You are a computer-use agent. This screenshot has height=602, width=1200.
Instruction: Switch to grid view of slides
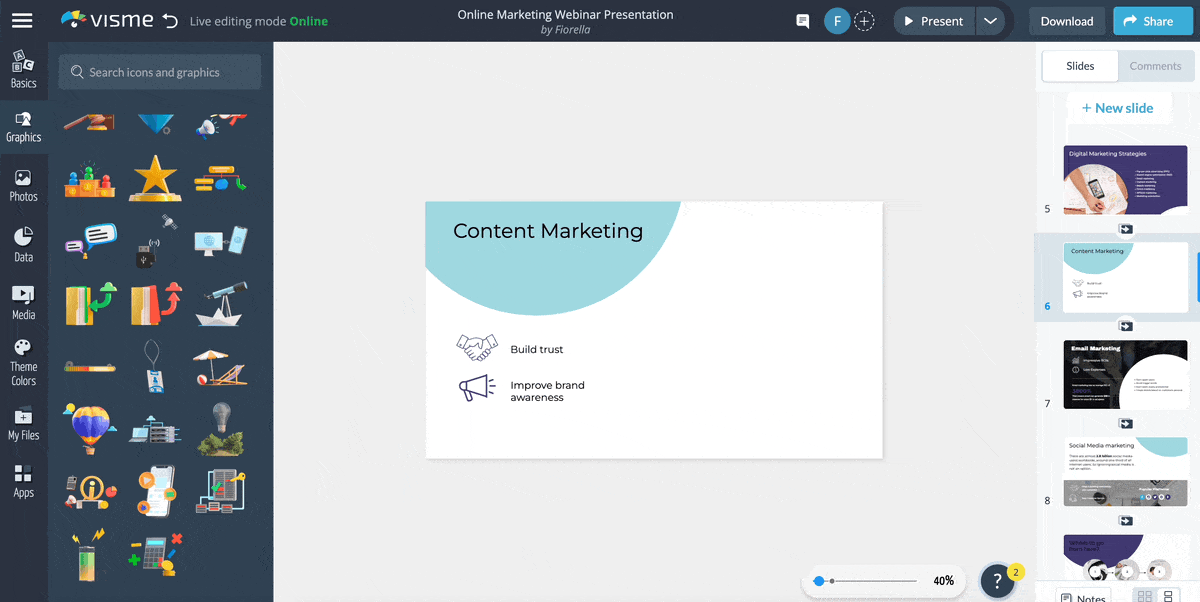1145,595
